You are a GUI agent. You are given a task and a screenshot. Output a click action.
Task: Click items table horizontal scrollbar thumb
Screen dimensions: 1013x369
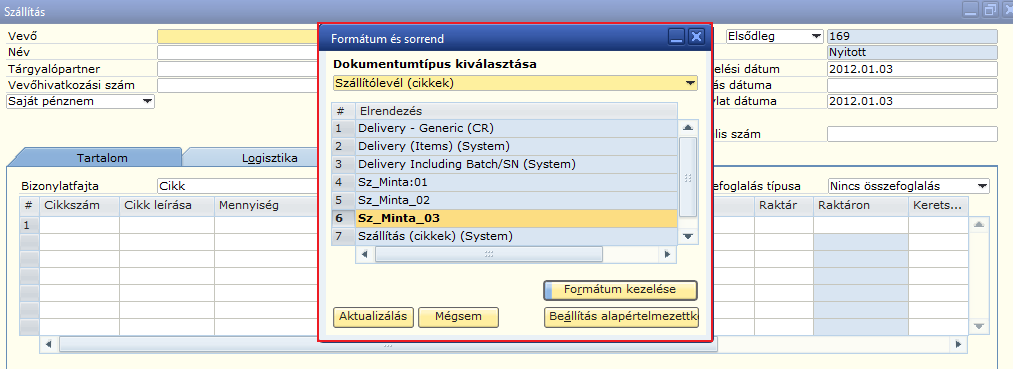[x=388, y=345]
